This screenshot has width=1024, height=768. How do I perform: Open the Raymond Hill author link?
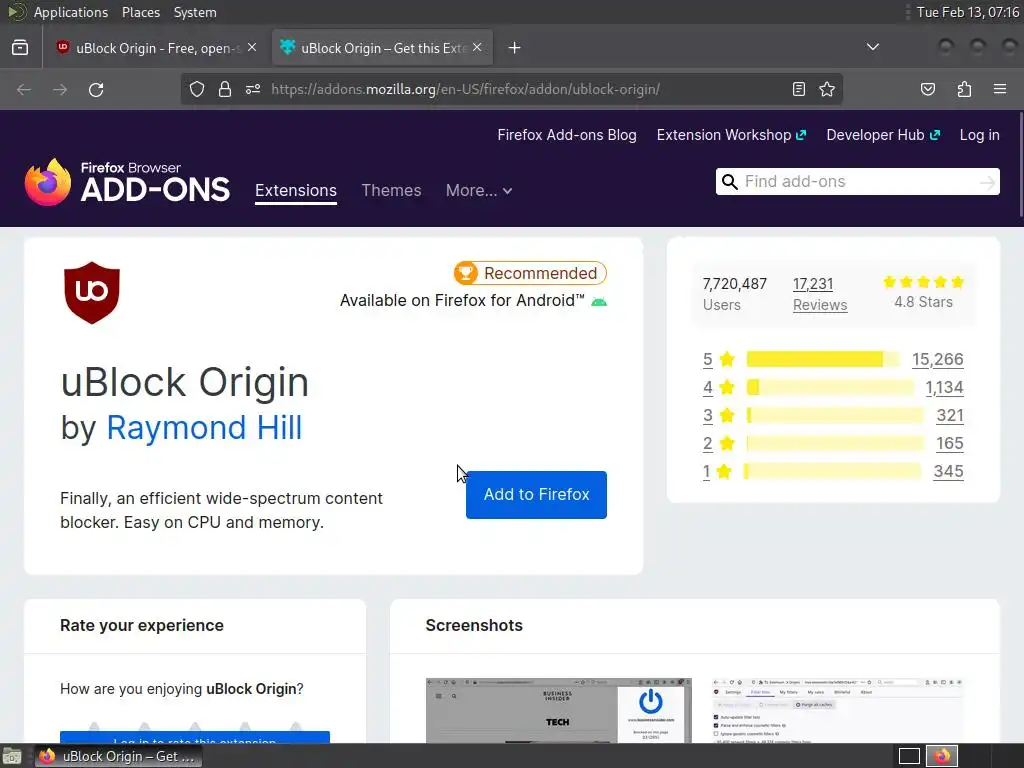pyautogui.click(x=204, y=428)
